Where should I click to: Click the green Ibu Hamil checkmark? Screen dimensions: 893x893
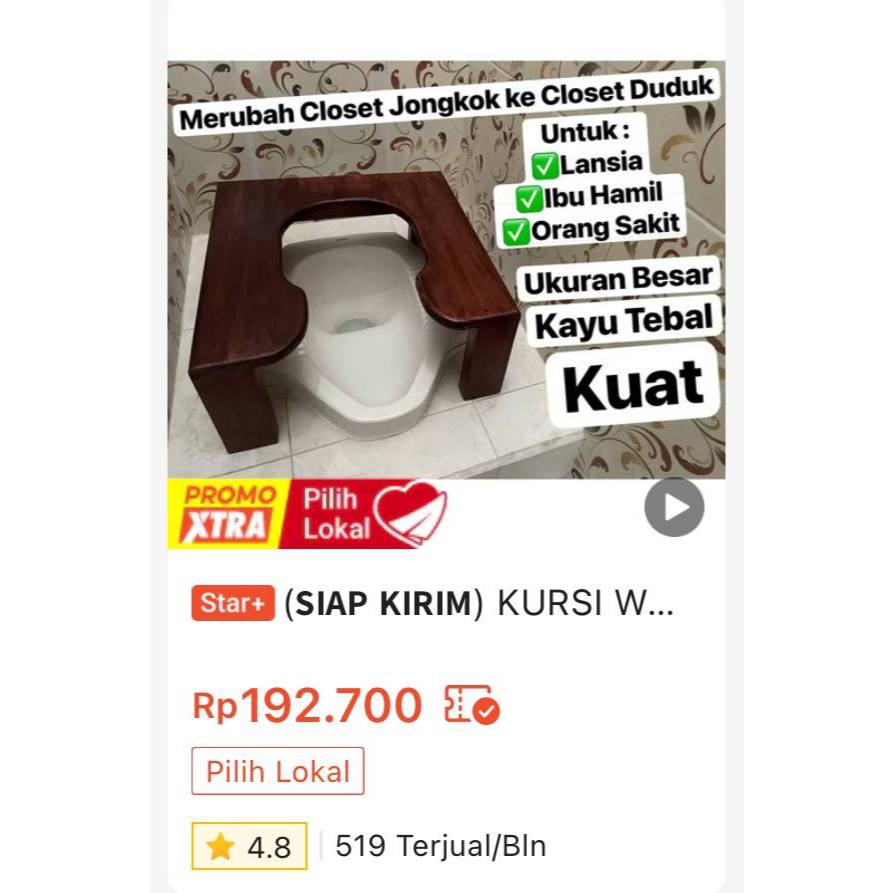pos(528,199)
